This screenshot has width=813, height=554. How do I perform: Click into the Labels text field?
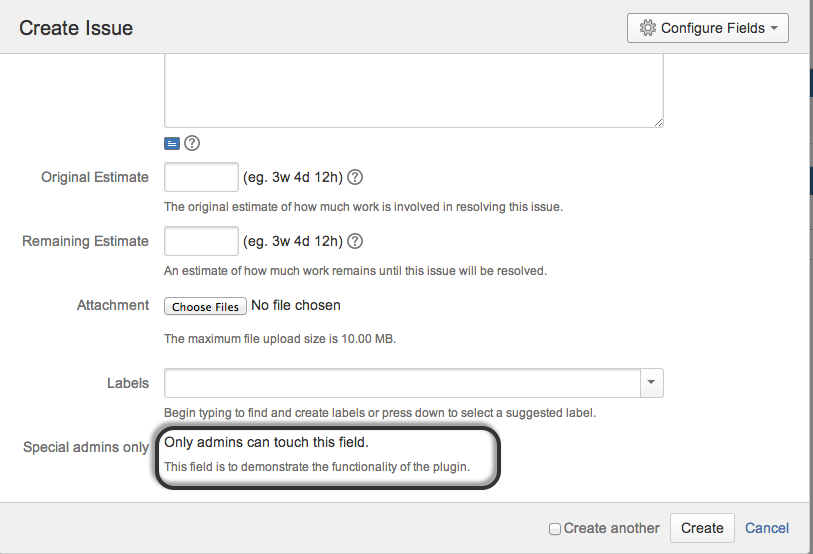tap(402, 383)
